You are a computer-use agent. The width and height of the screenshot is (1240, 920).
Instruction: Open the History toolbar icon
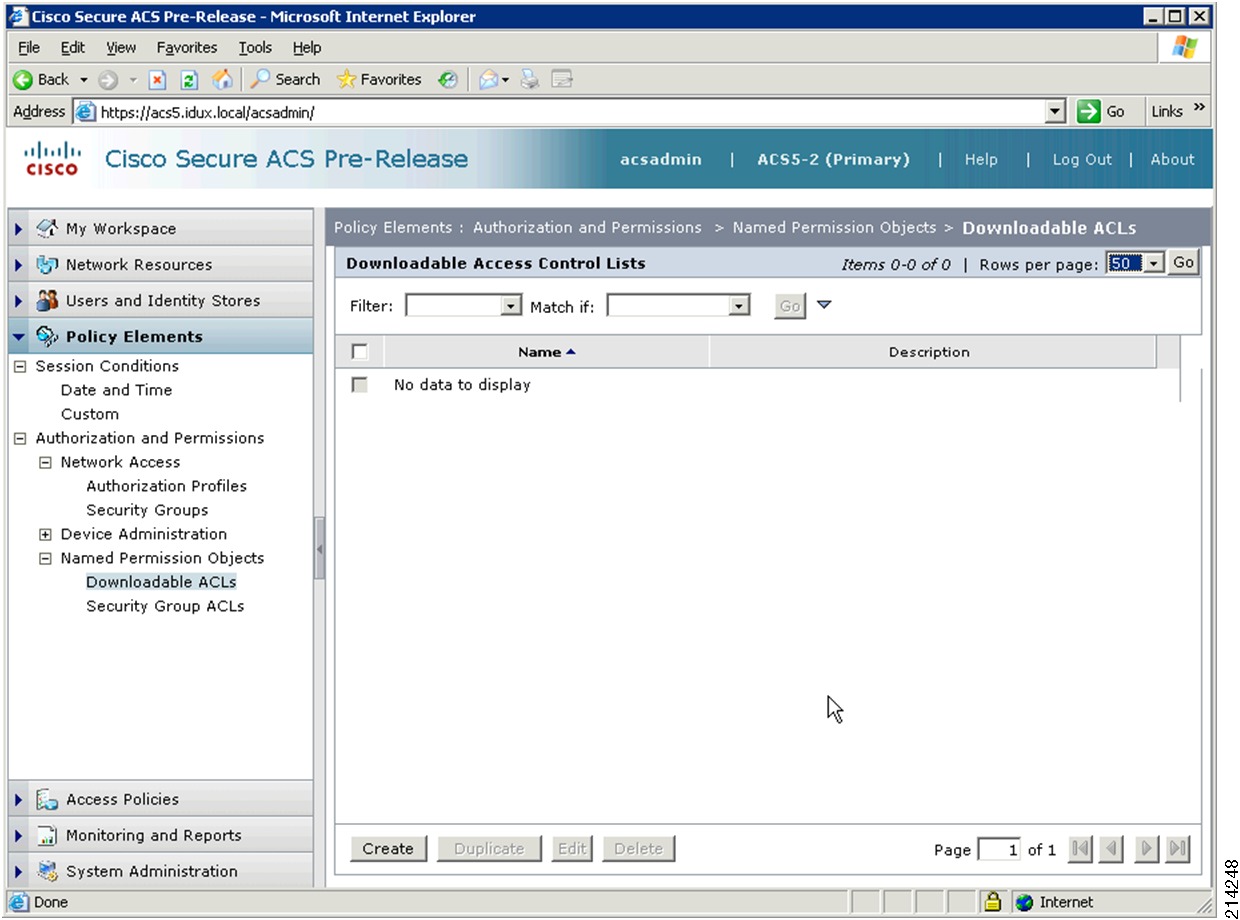coord(448,80)
